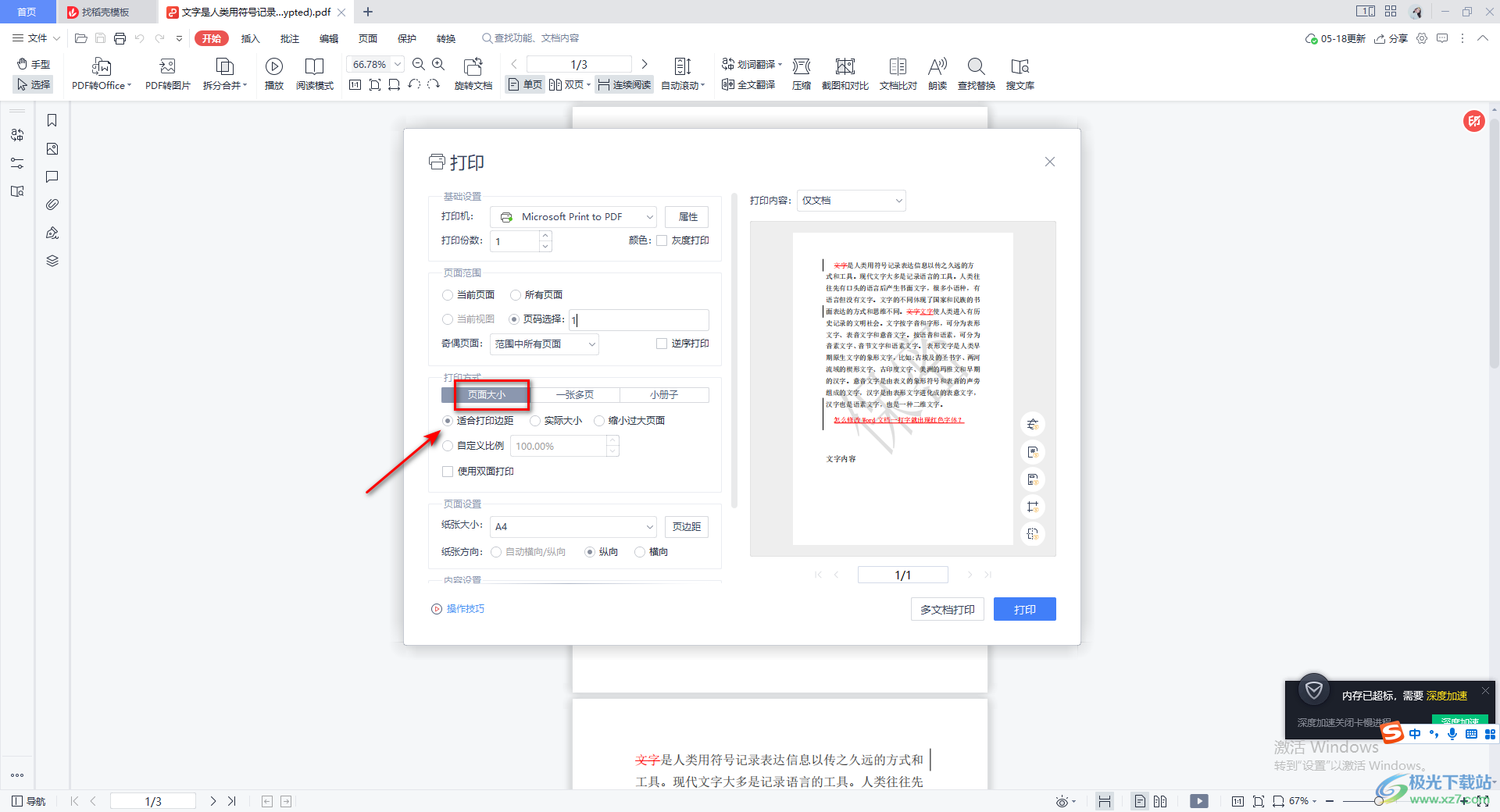This screenshot has width=1500, height=812.
Task: Start the 播放 slideshow icon
Action: pyautogui.click(x=274, y=66)
